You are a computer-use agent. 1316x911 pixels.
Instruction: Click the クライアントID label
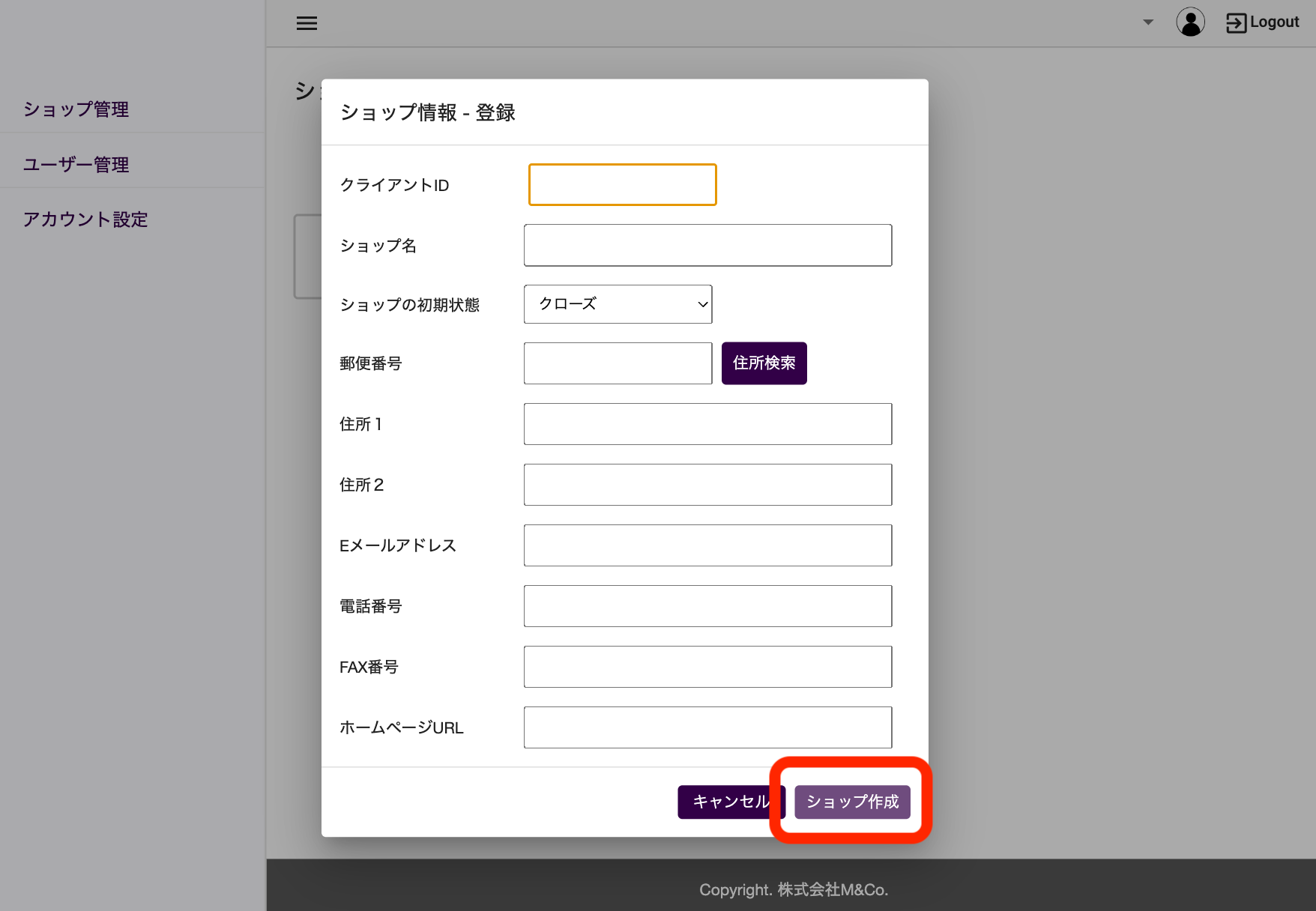(394, 185)
